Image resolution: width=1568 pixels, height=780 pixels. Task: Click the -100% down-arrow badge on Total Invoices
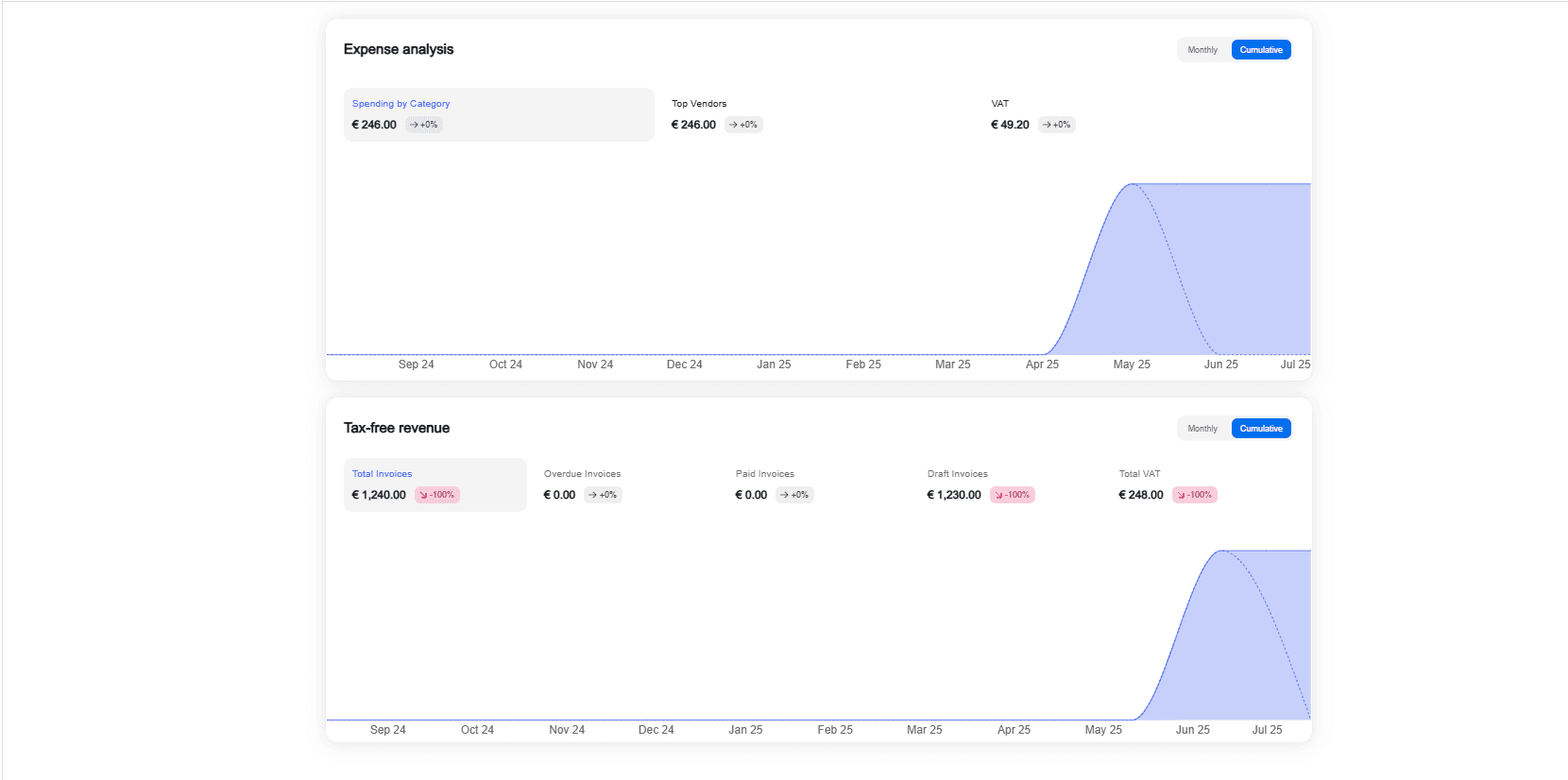(437, 495)
